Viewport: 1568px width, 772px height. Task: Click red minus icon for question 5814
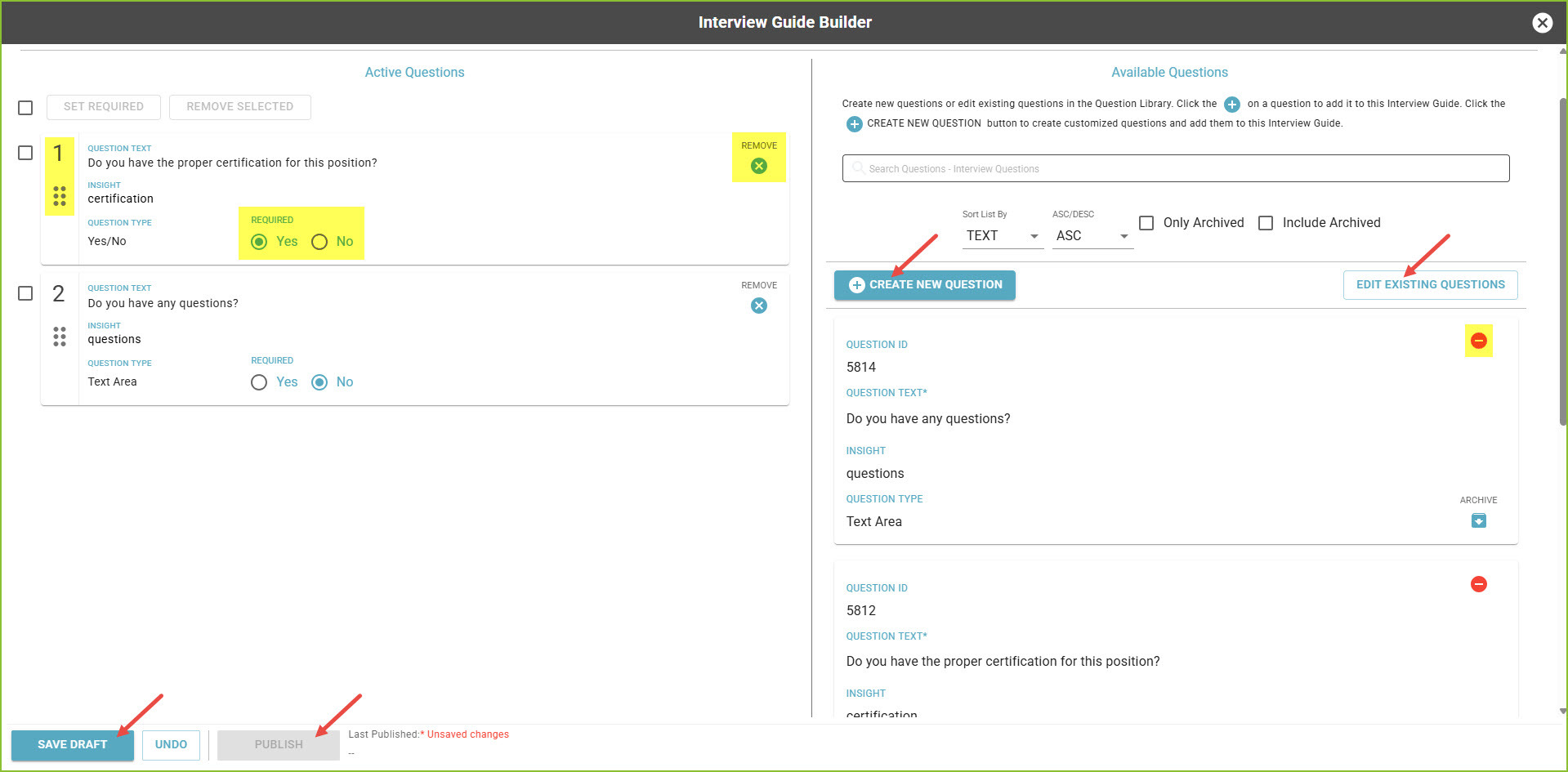1479,341
